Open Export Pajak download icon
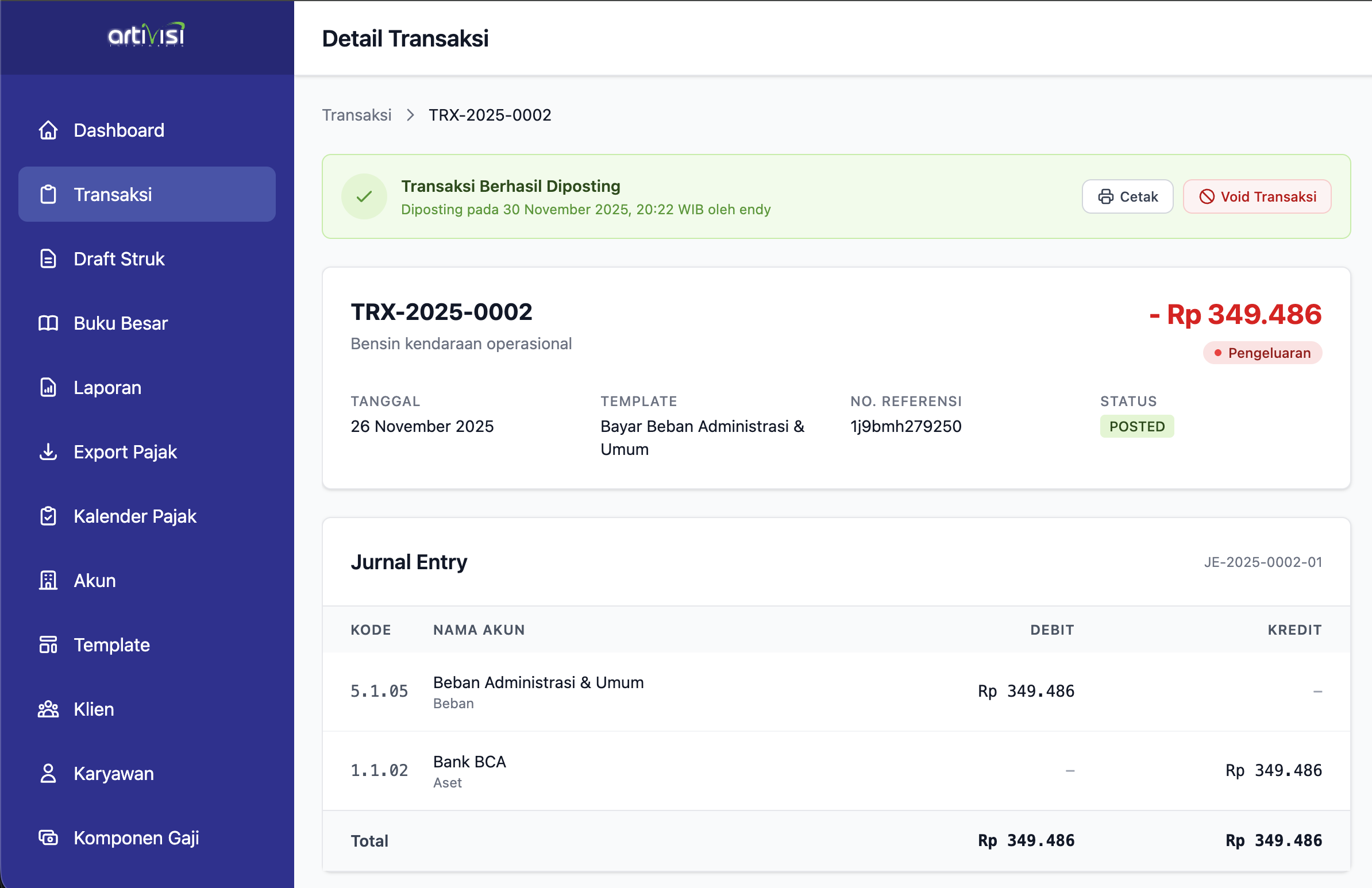1372x888 pixels. pyautogui.click(x=48, y=452)
